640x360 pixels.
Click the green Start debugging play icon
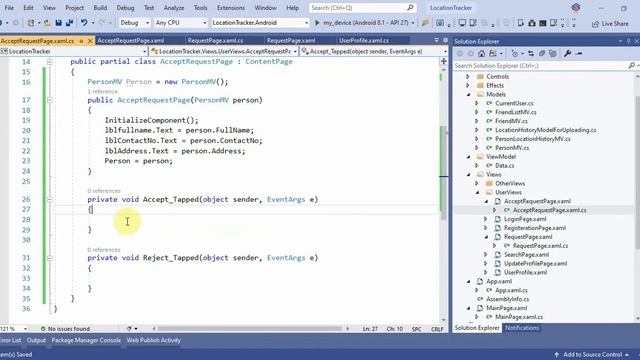coord(317,23)
